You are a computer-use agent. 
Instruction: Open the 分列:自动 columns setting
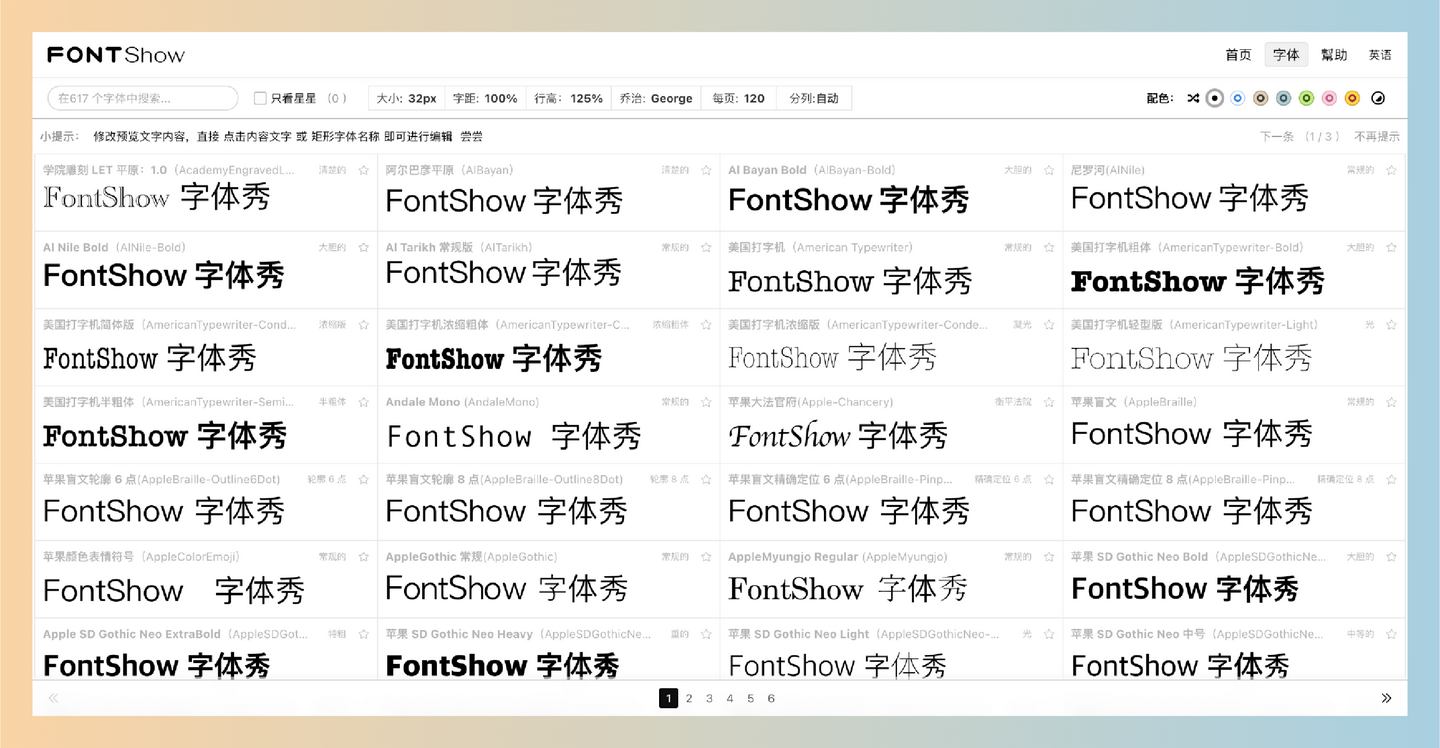coord(814,98)
